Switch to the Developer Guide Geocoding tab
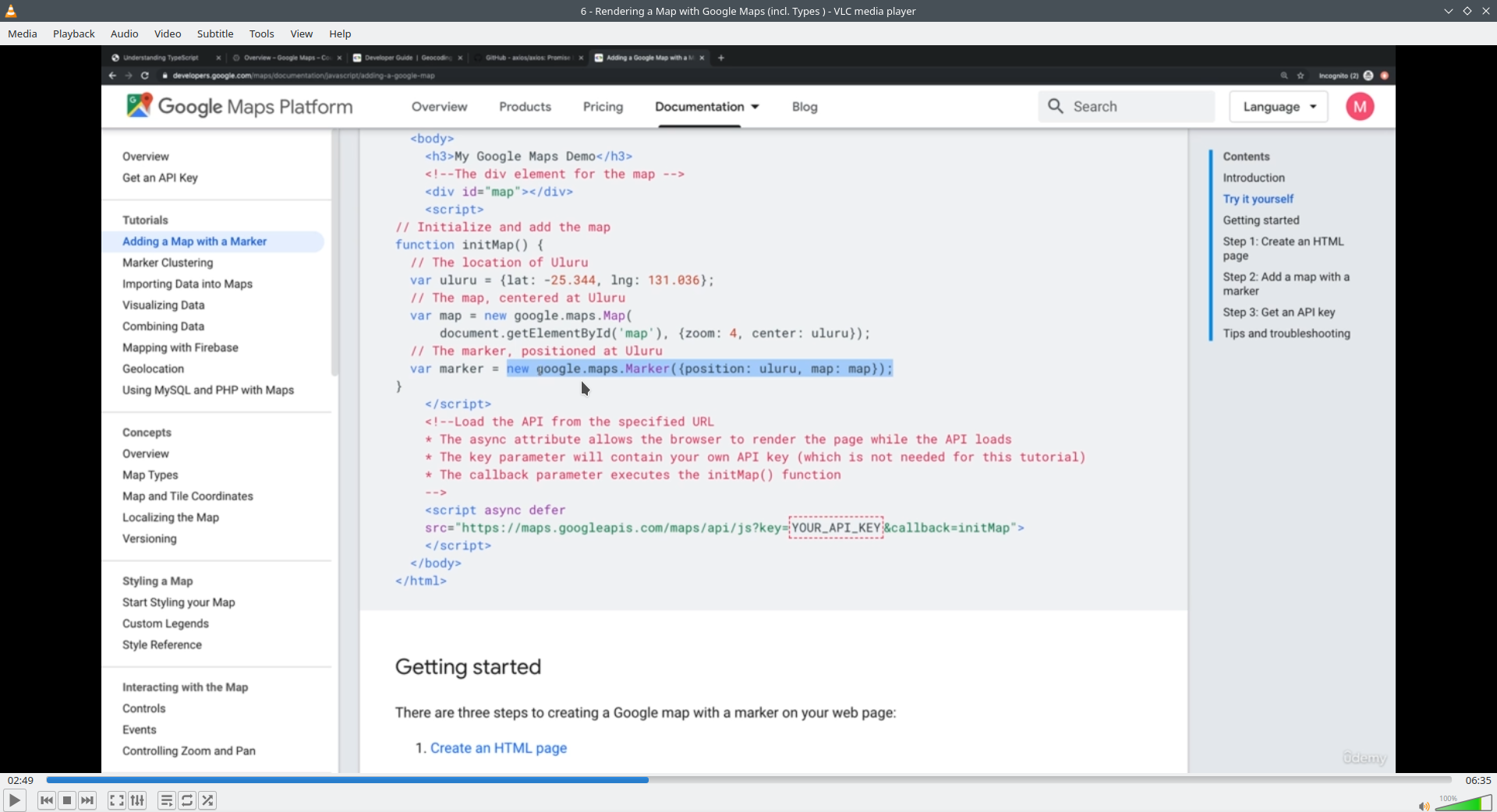The image size is (1497, 812). pos(409,58)
